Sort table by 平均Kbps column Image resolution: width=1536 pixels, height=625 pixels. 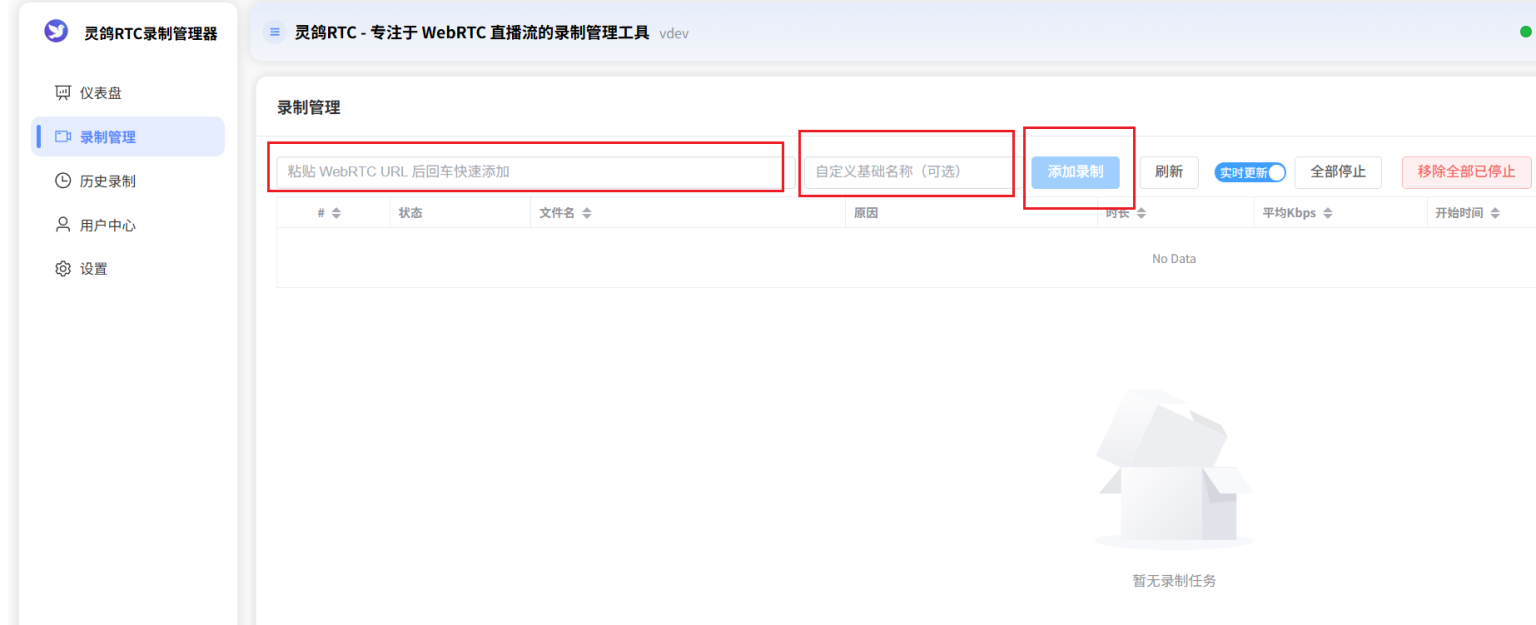pyautogui.click(x=1327, y=213)
